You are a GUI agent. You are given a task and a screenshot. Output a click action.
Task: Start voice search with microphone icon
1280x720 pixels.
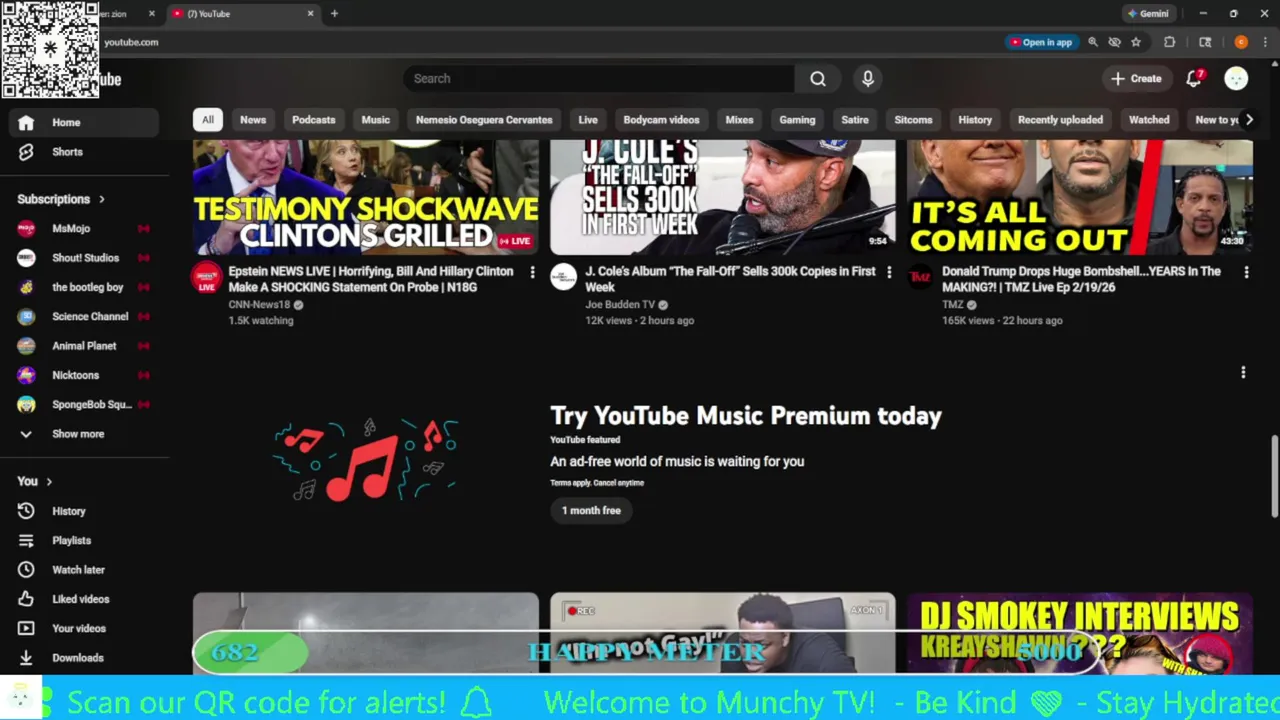tap(868, 78)
